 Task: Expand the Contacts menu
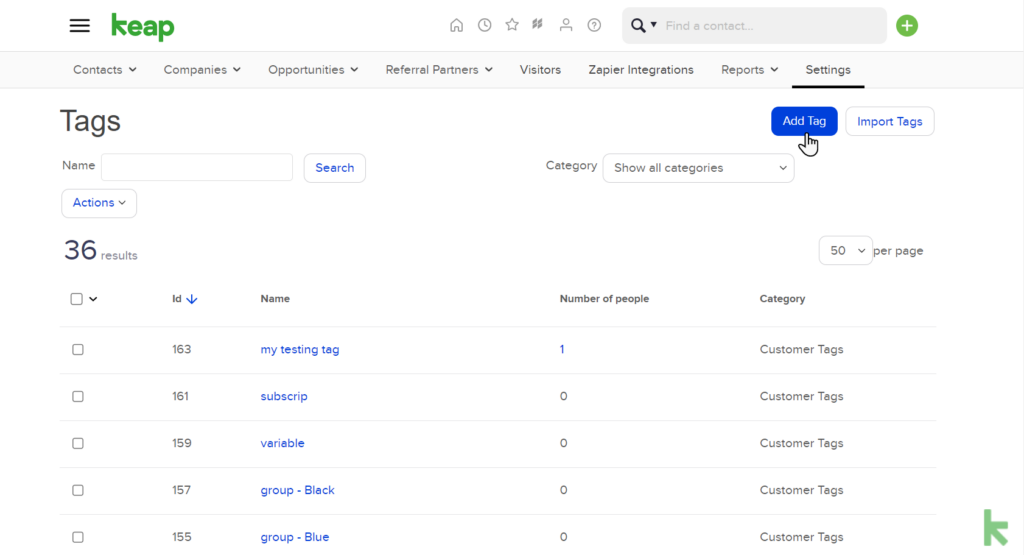pos(104,70)
